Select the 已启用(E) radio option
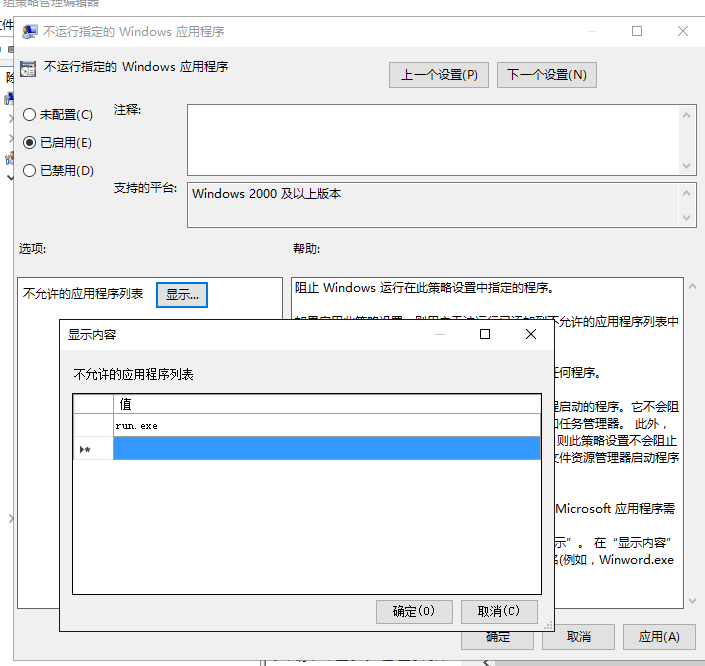The image size is (705, 666). coord(57,143)
